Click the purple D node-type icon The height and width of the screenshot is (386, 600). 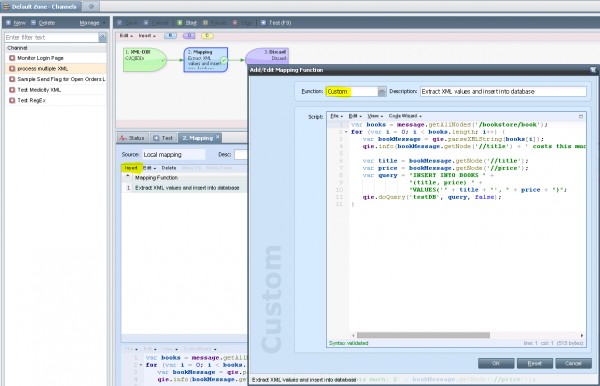coord(189,36)
